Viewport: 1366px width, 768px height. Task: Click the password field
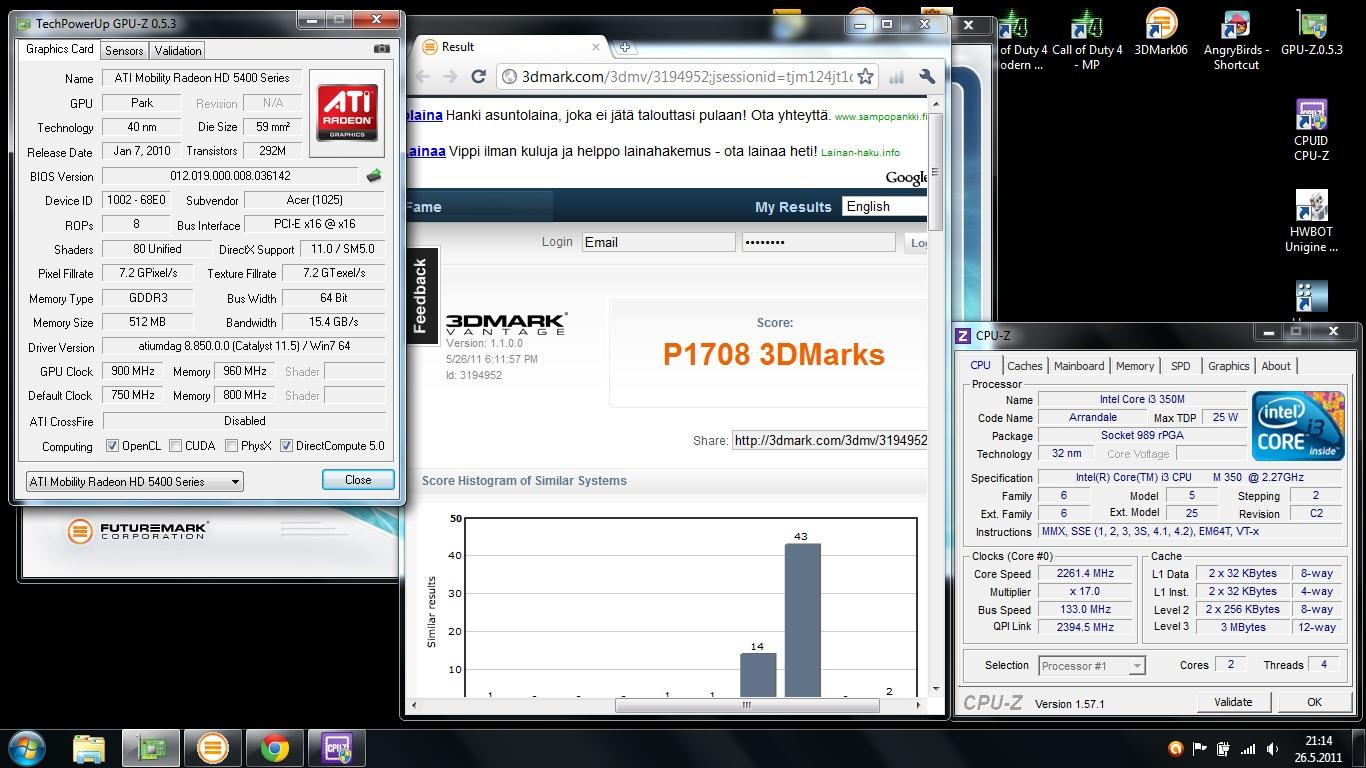coord(818,242)
